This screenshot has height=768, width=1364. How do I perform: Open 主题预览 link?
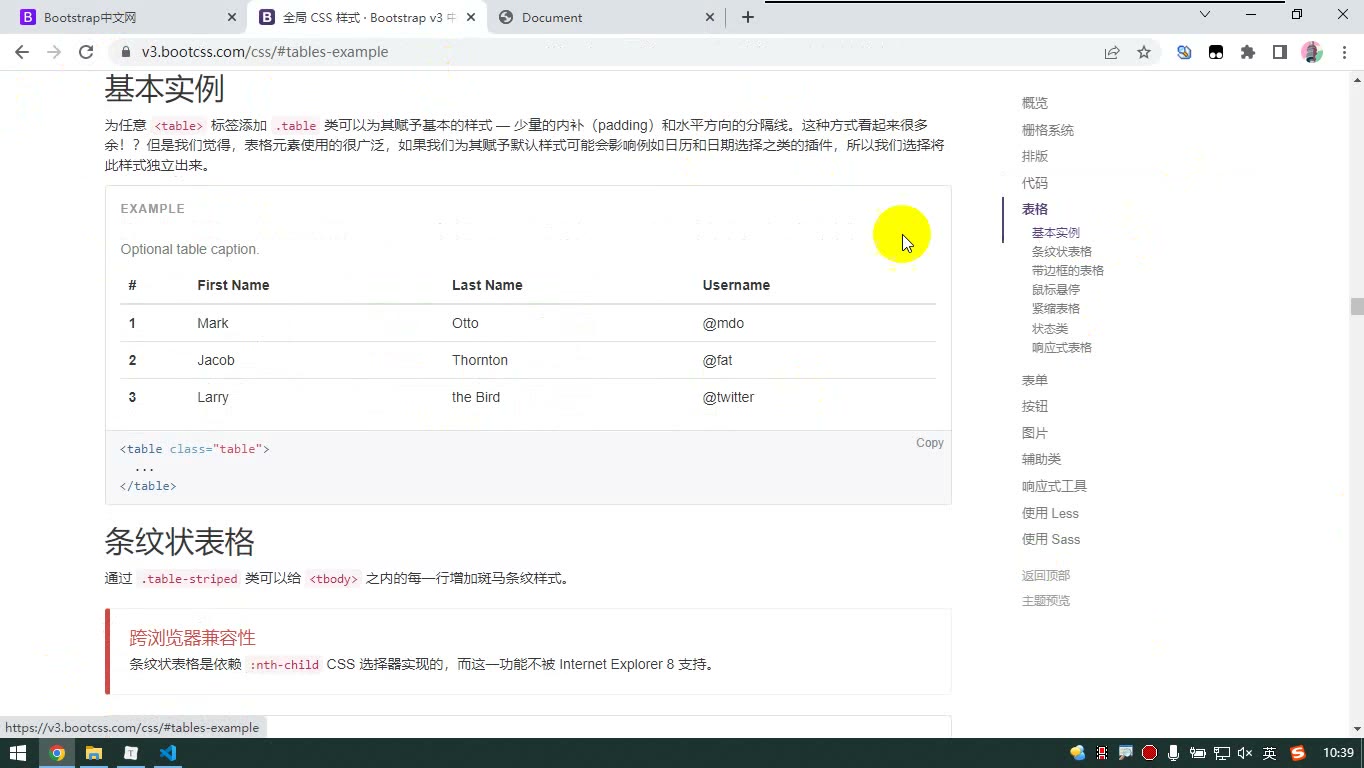pos(1046,601)
